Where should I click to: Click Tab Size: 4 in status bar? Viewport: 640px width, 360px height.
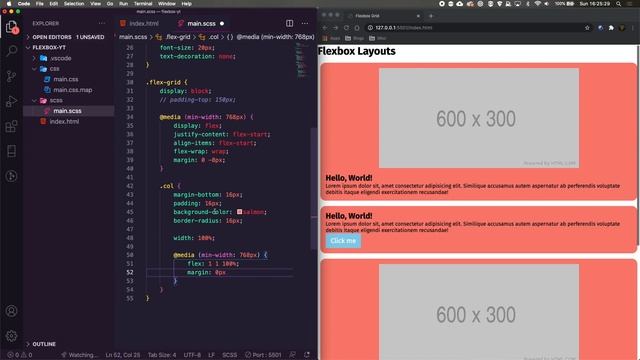coord(162,355)
